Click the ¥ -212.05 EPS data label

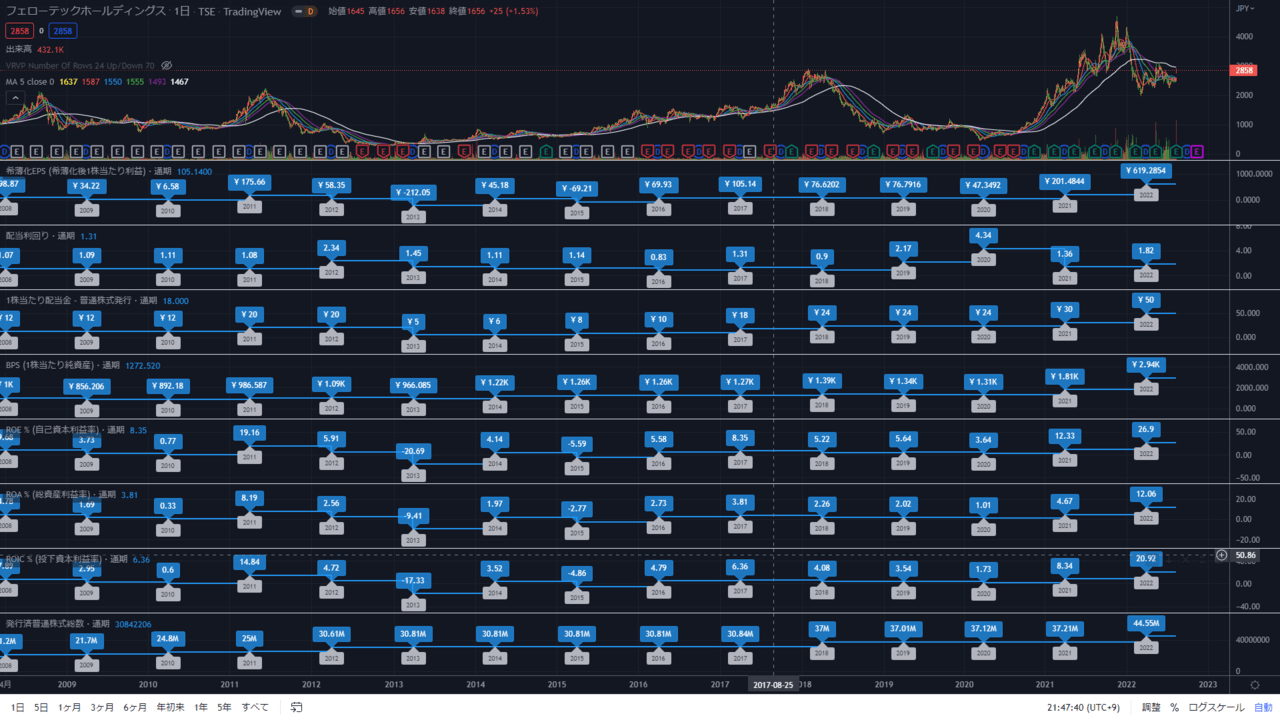coord(413,192)
